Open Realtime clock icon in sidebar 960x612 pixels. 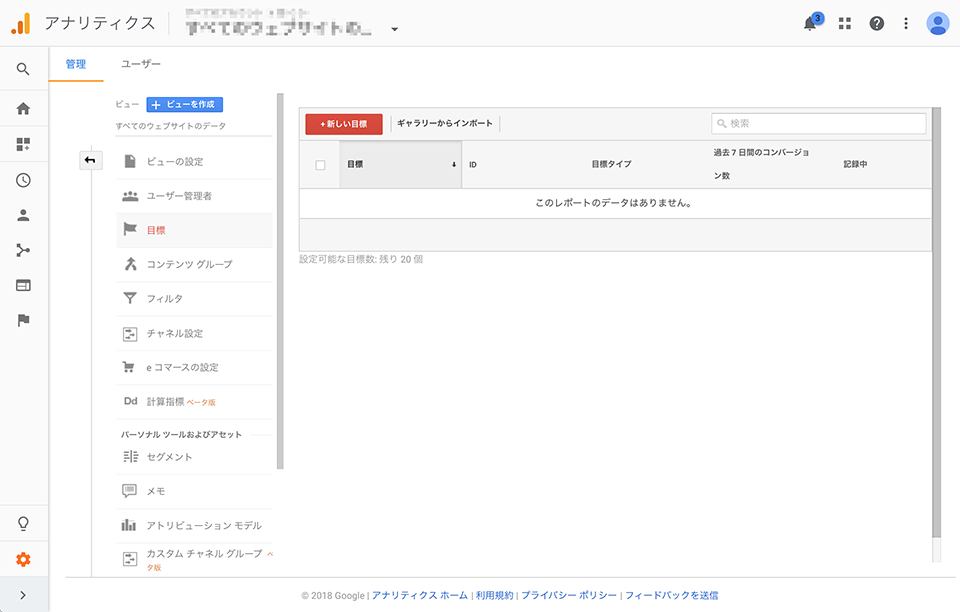point(23,180)
